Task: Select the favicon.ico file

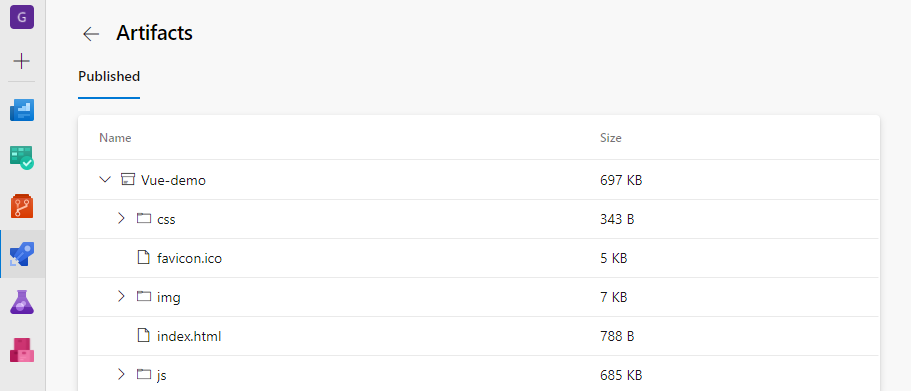Action: (x=189, y=258)
